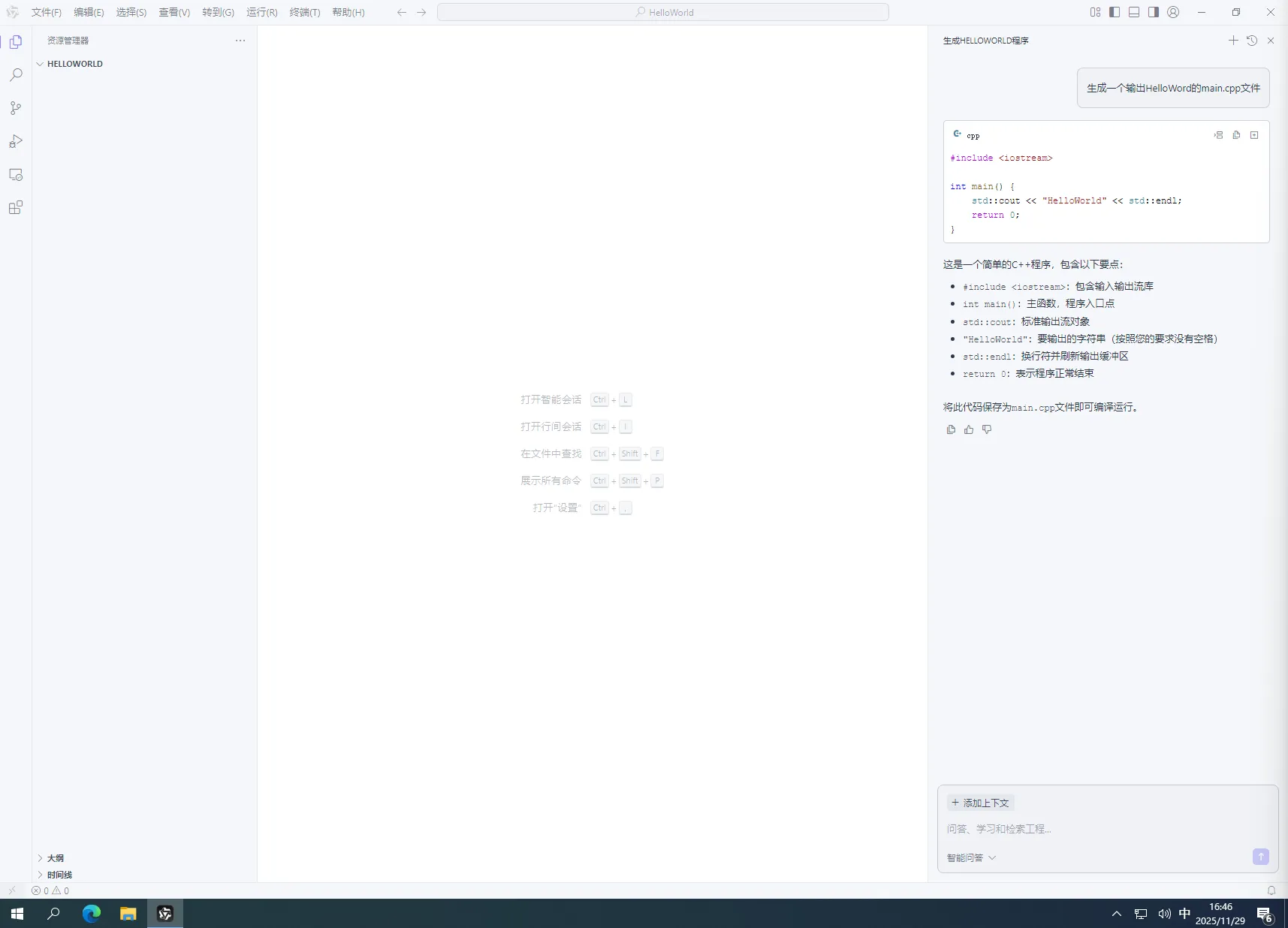Screen dimensions: 1288x928
Task: Dislike the response with thumbs down
Action: click(x=987, y=429)
